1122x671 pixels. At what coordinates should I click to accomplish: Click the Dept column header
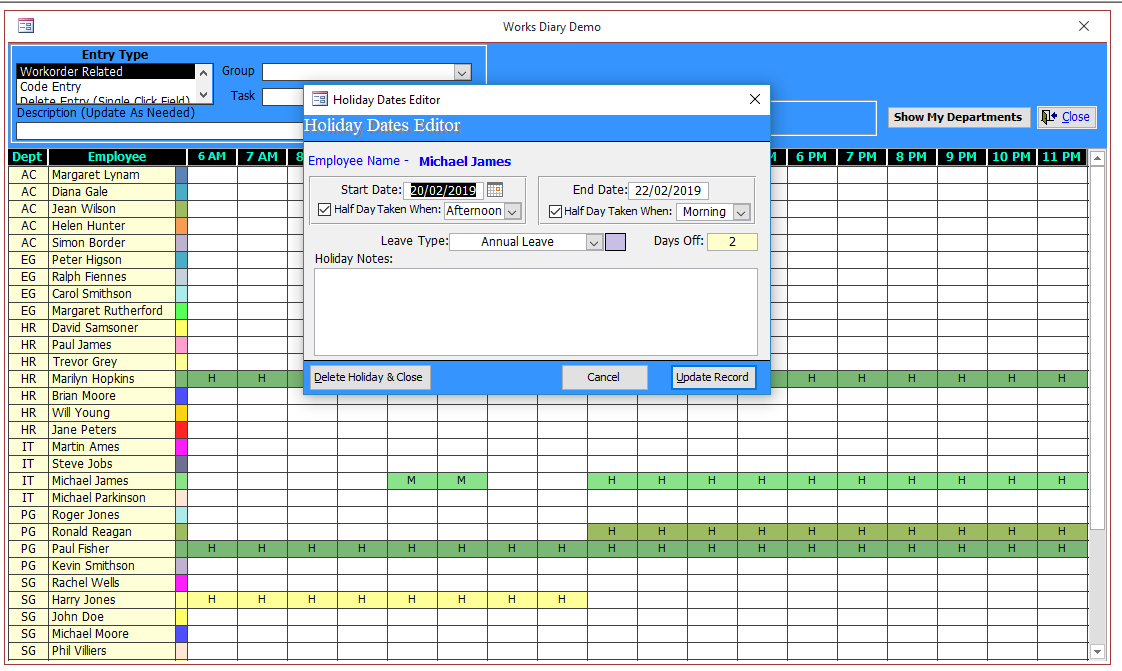point(28,157)
